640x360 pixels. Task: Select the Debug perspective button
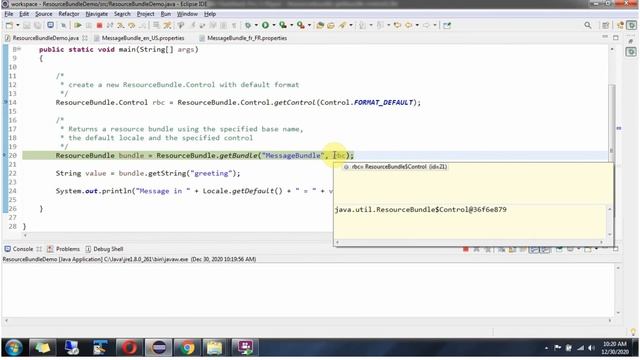[x=632, y=25]
